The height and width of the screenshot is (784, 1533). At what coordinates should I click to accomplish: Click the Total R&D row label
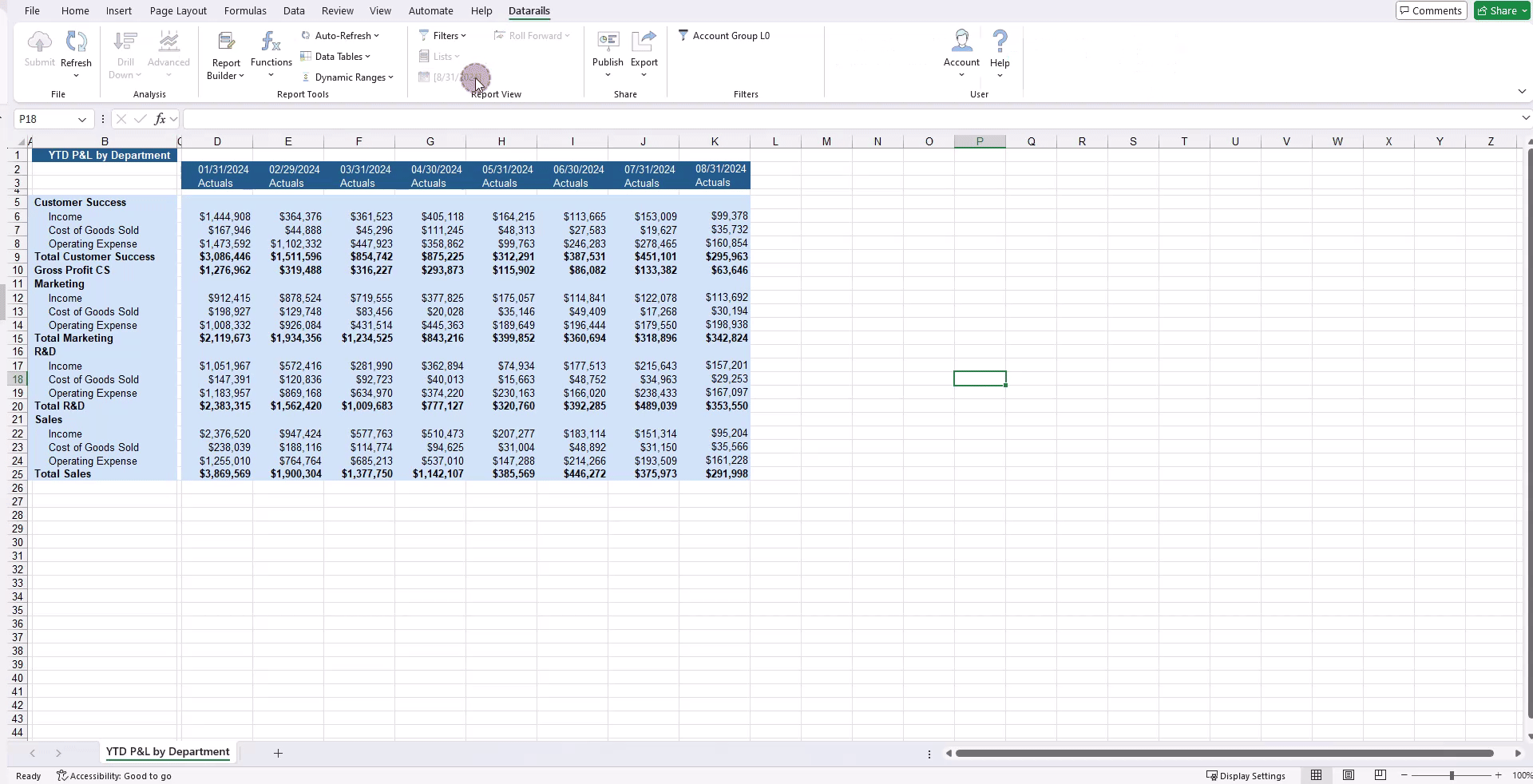(x=59, y=406)
